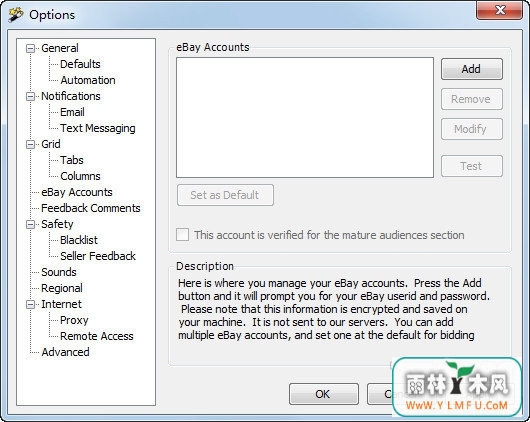Click the Modify account button
Image resolution: width=530 pixels, height=422 pixels.
coord(472,129)
